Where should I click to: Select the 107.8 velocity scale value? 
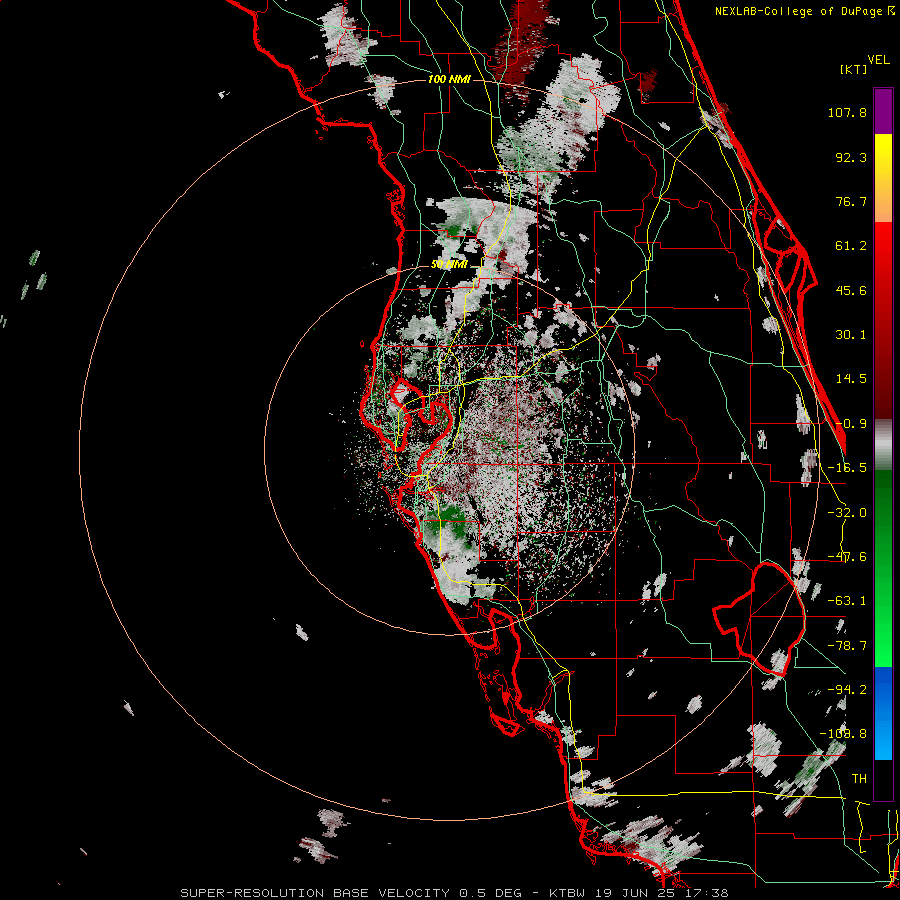click(x=847, y=112)
